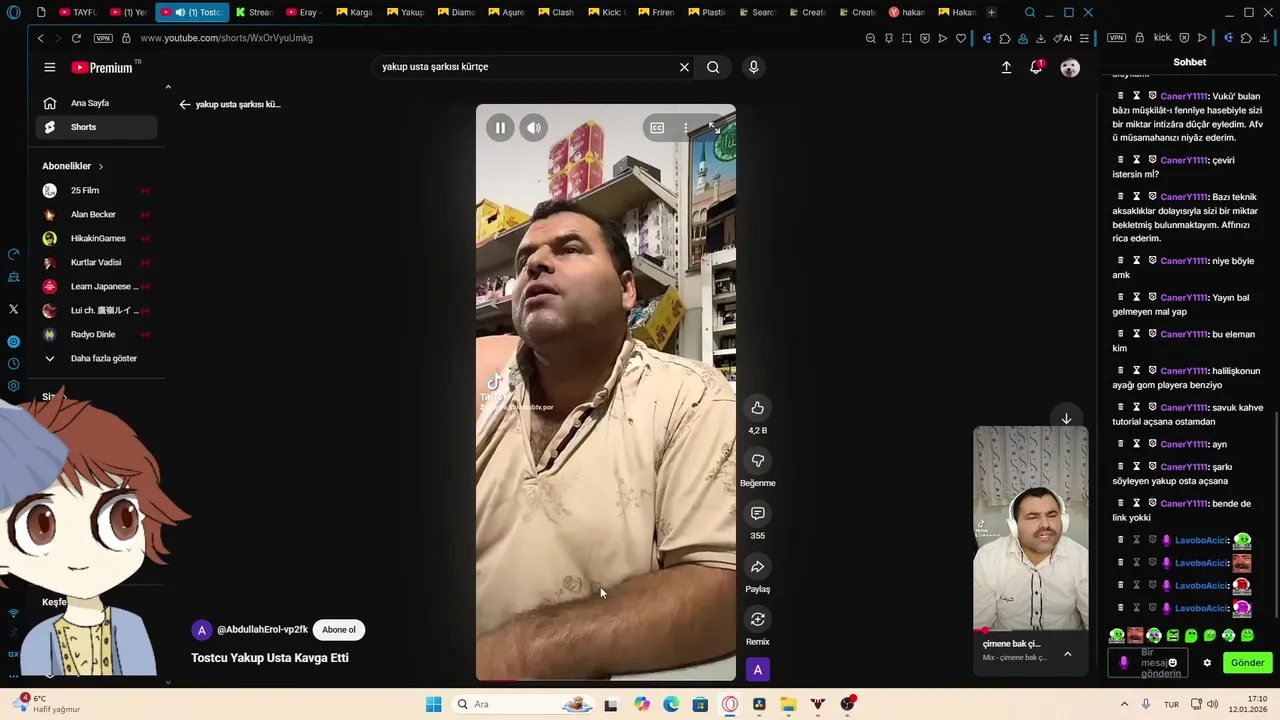Image resolution: width=1280 pixels, height=720 pixels.
Task: Open YouTube notifications bell
Action: (1036, 67)
